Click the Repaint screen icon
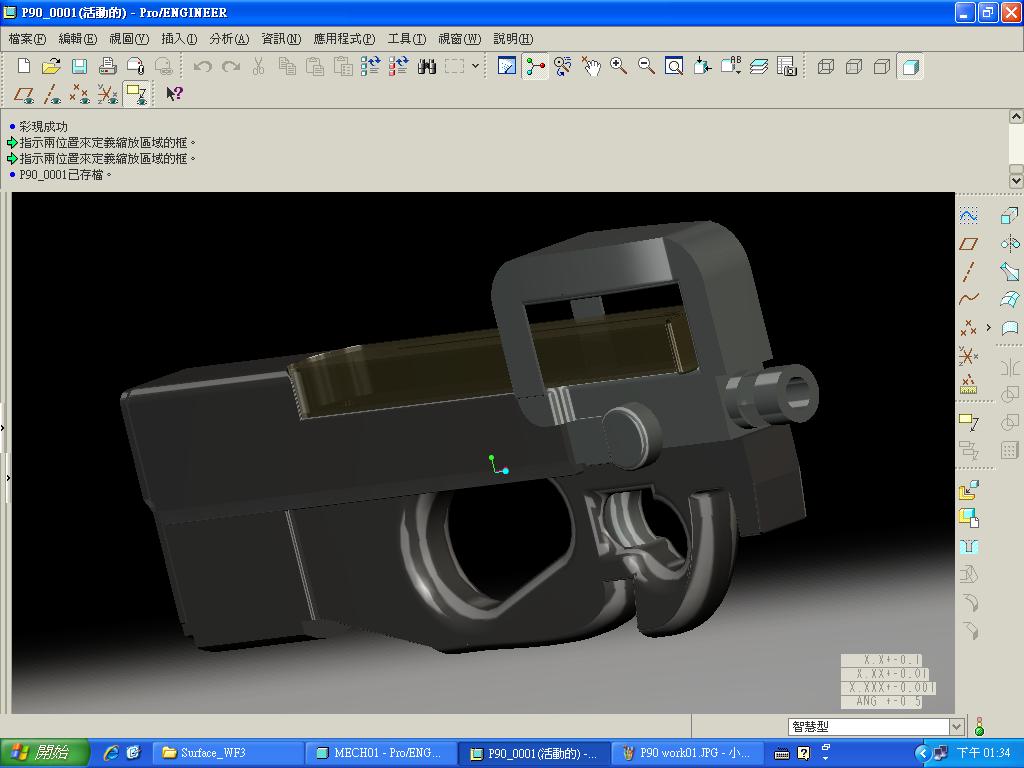Image resolution: width=1024 pixels, height=768 pixels. (x=507, y=66)
